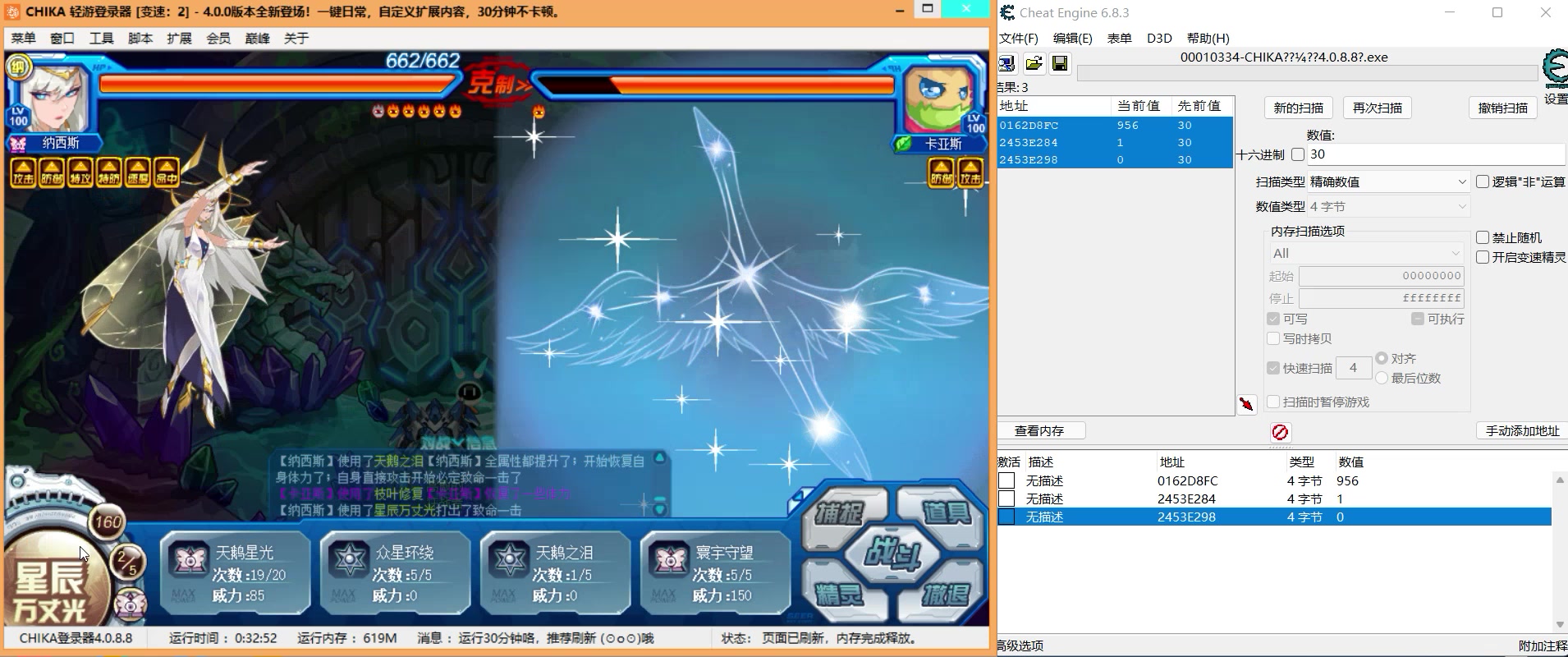Enable the 禁止随机 checkbox

[x=1483, y=237]
